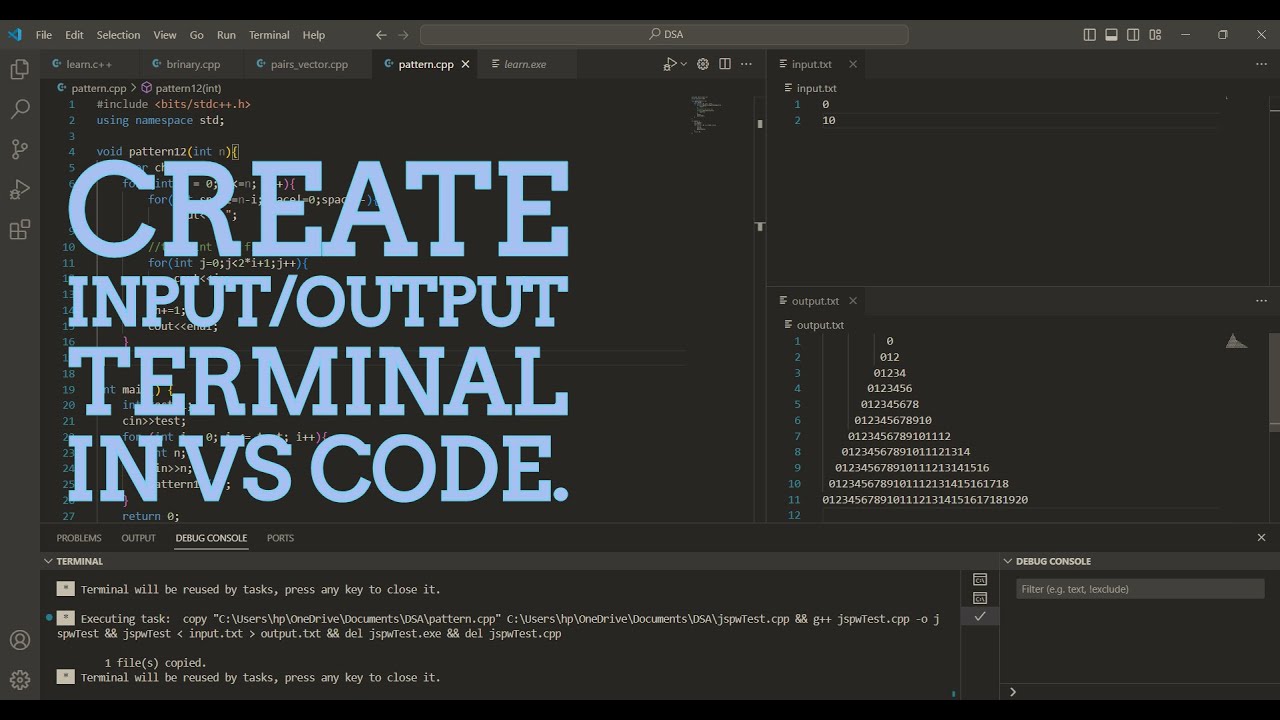Image resolution: width=1280 pixels, height=720 pixels.
Task: Click the VS Code logo icon
Action: [x=14, y=34]
